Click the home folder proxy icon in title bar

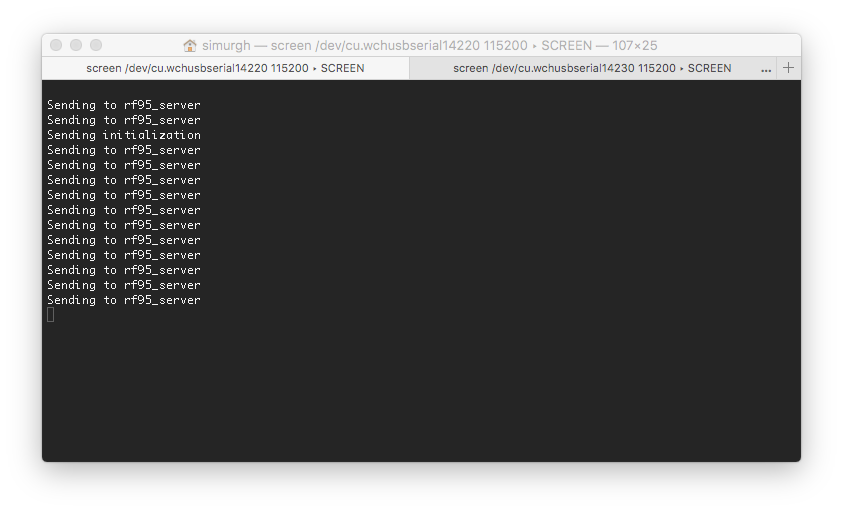[190, 46]
